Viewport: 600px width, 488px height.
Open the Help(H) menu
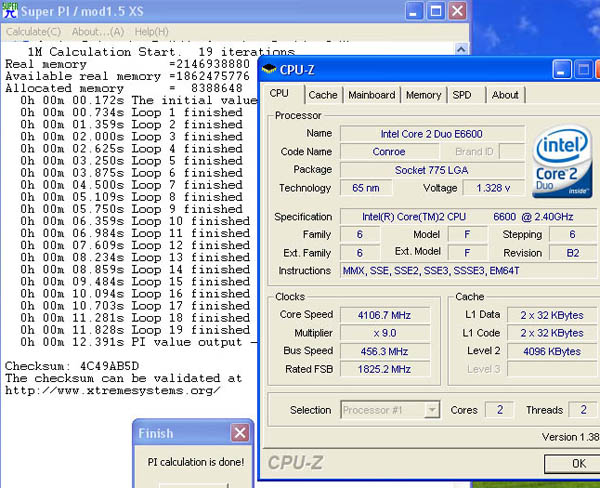[x=151, y=32]
